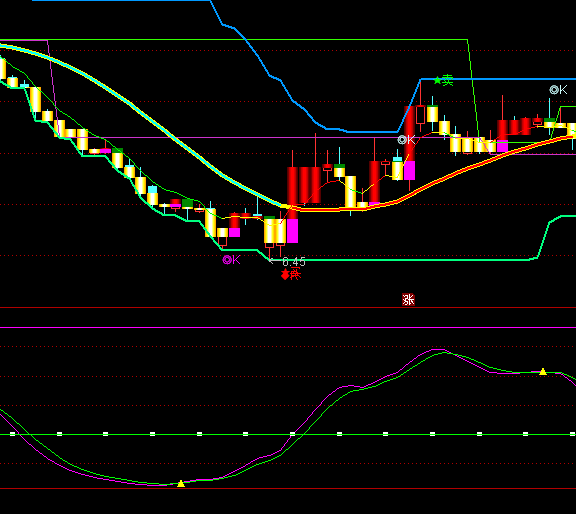The height and width of the screenshot is (514, 576).
Task: Click the green zero line of oscillator
Action: coord(288,434)
